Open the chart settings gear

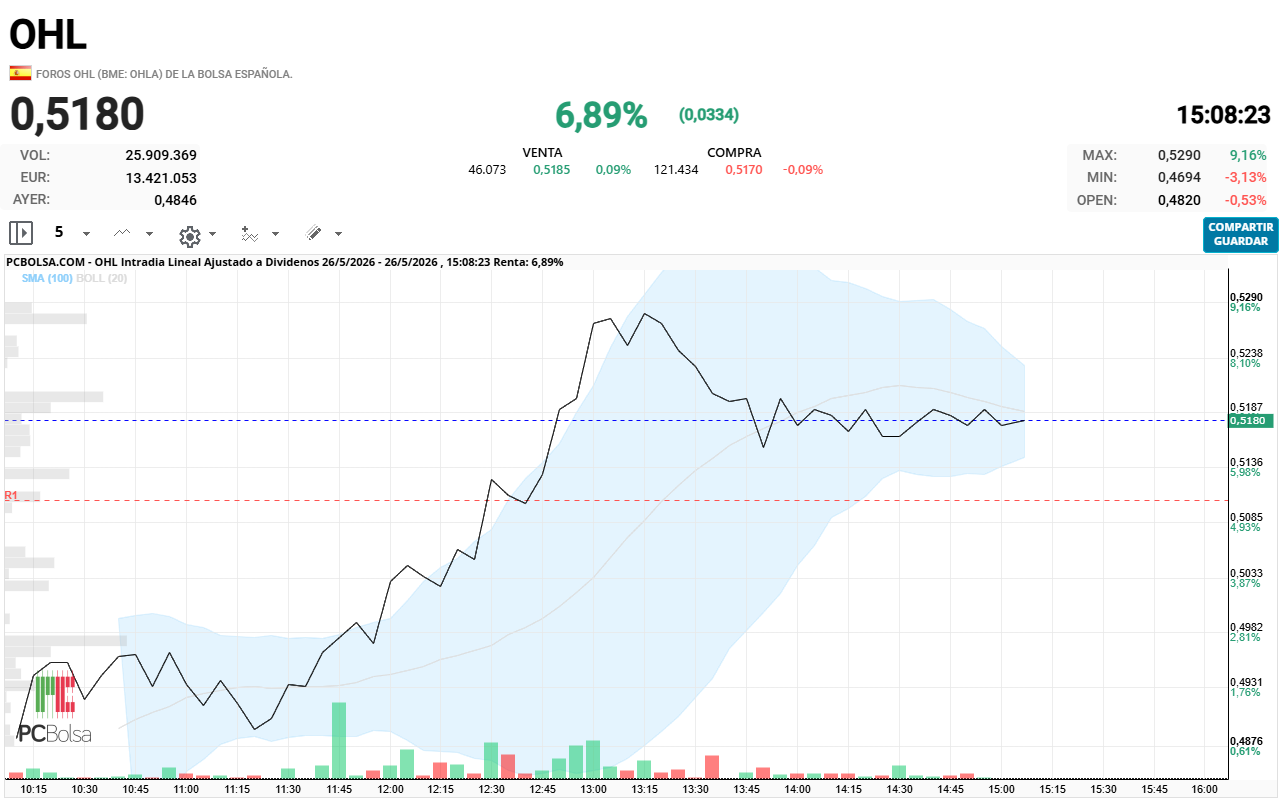pos(190,236)
